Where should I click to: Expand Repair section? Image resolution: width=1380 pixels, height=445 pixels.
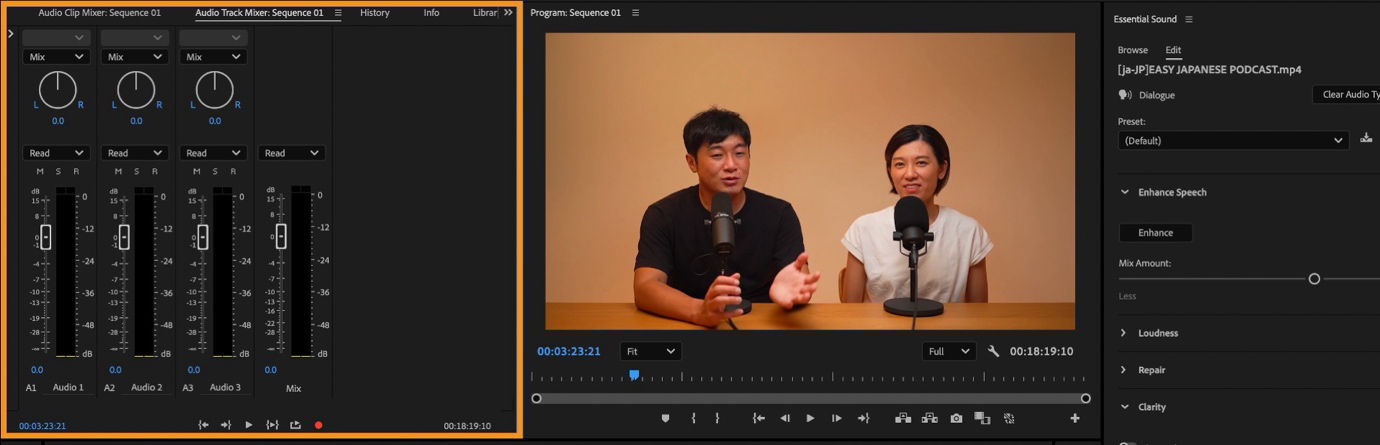click(x=1124, y=370)
